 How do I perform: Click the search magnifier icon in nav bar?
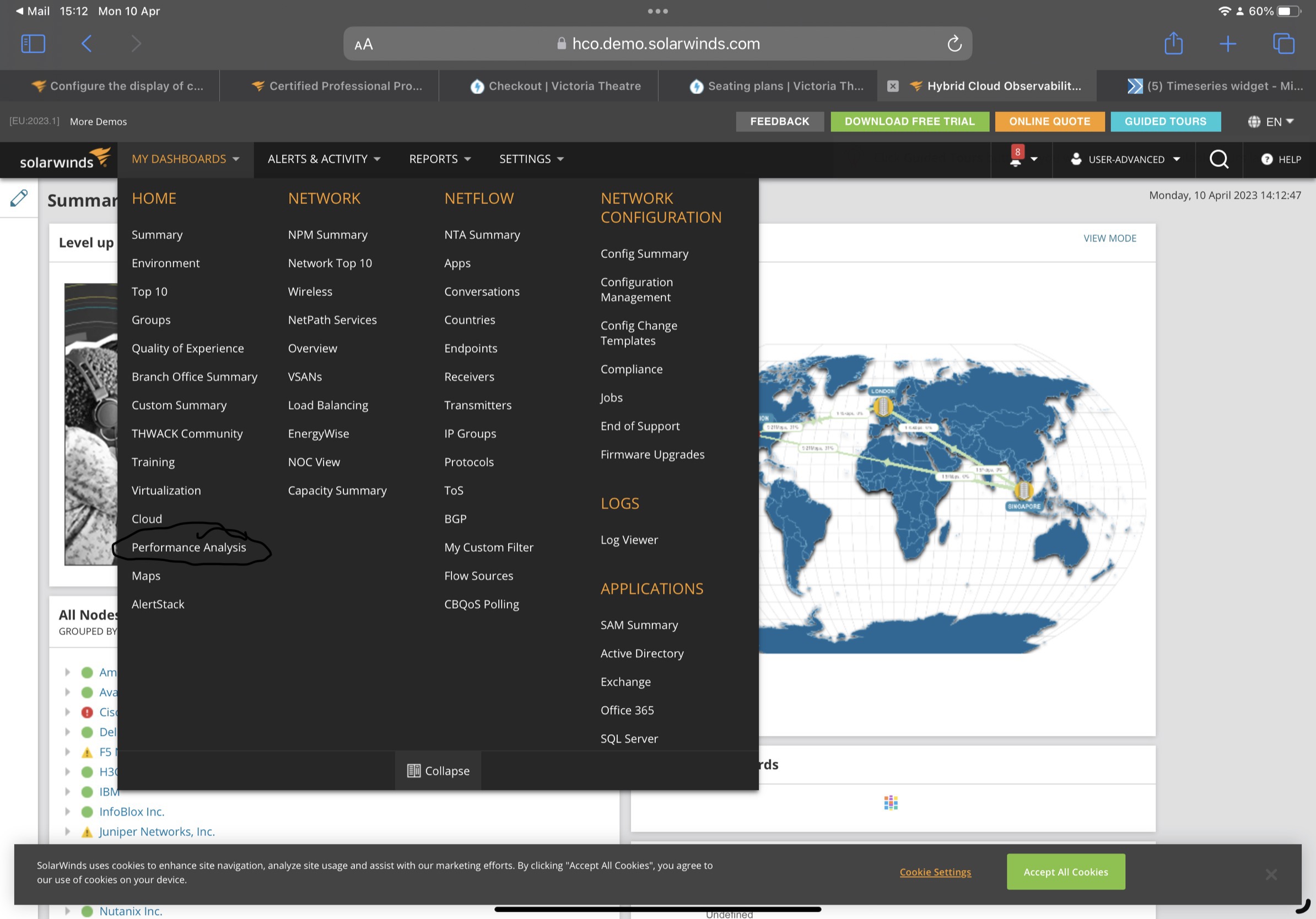[x=1218, y=159]
